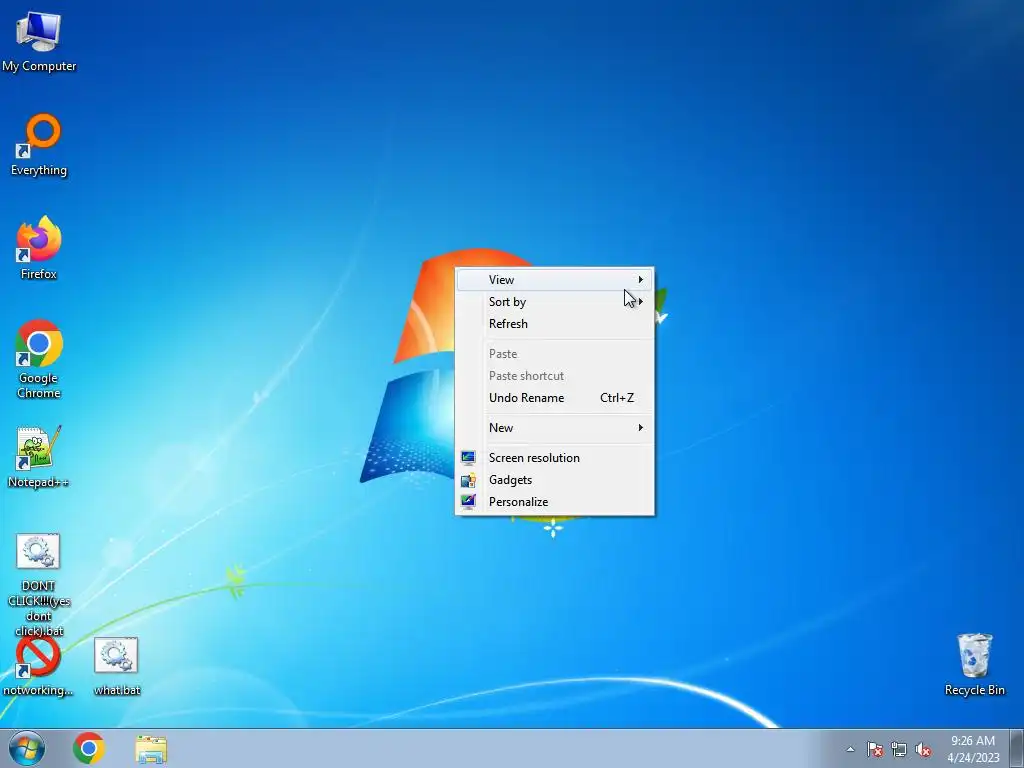Open Windows Explorer from the taskbar
Viewport: 1024px width, 768px height.
point(151,749)
